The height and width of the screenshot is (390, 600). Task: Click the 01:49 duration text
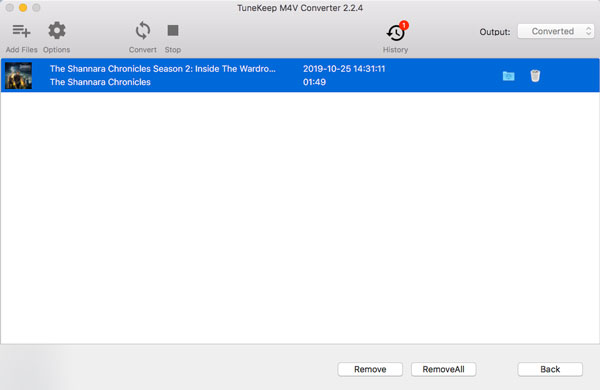(x=315, y=82)
